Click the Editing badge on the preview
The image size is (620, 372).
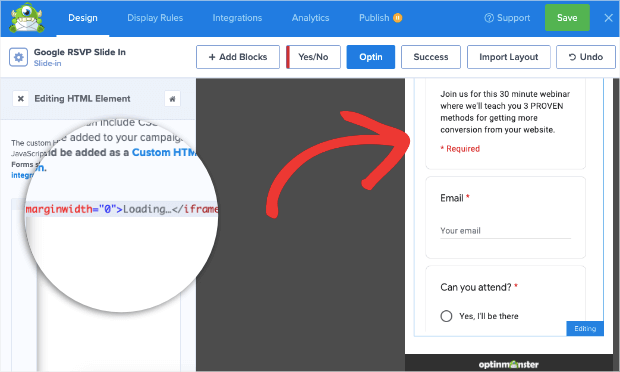pos(585,329)
